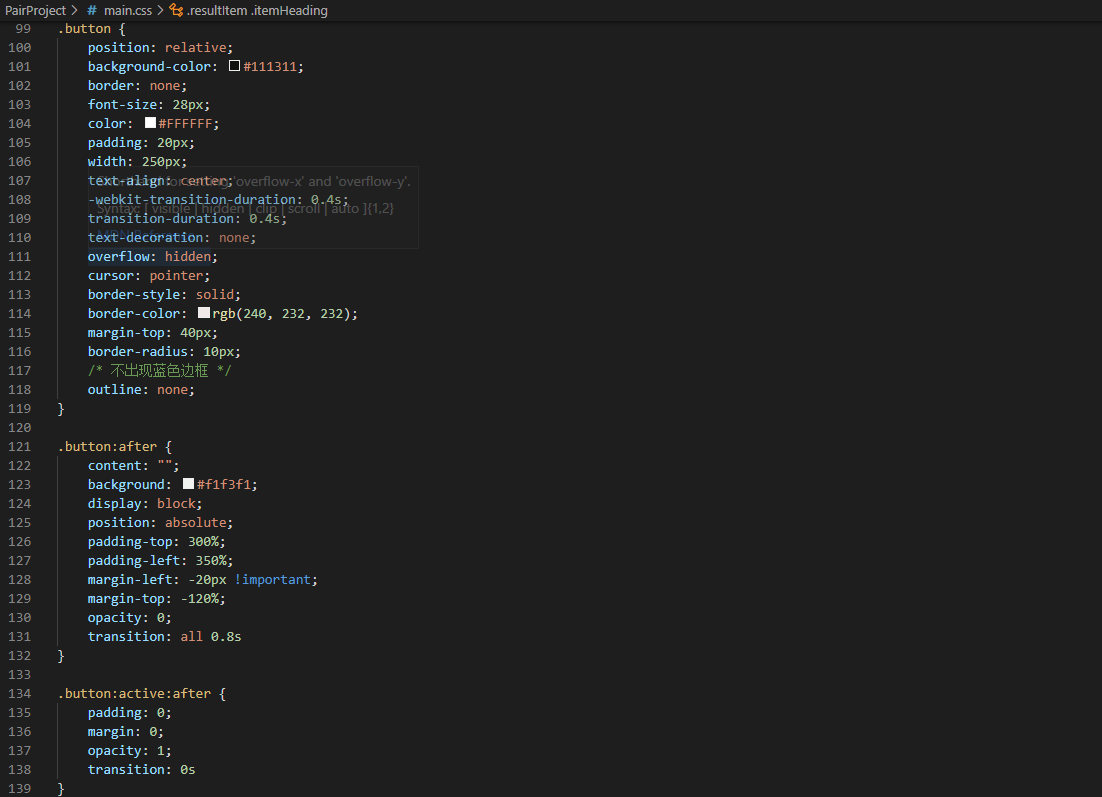Click 'overflow: hidden' declaration
Viewport: 1102px width, 797px height.
click(x=153, y=257)
